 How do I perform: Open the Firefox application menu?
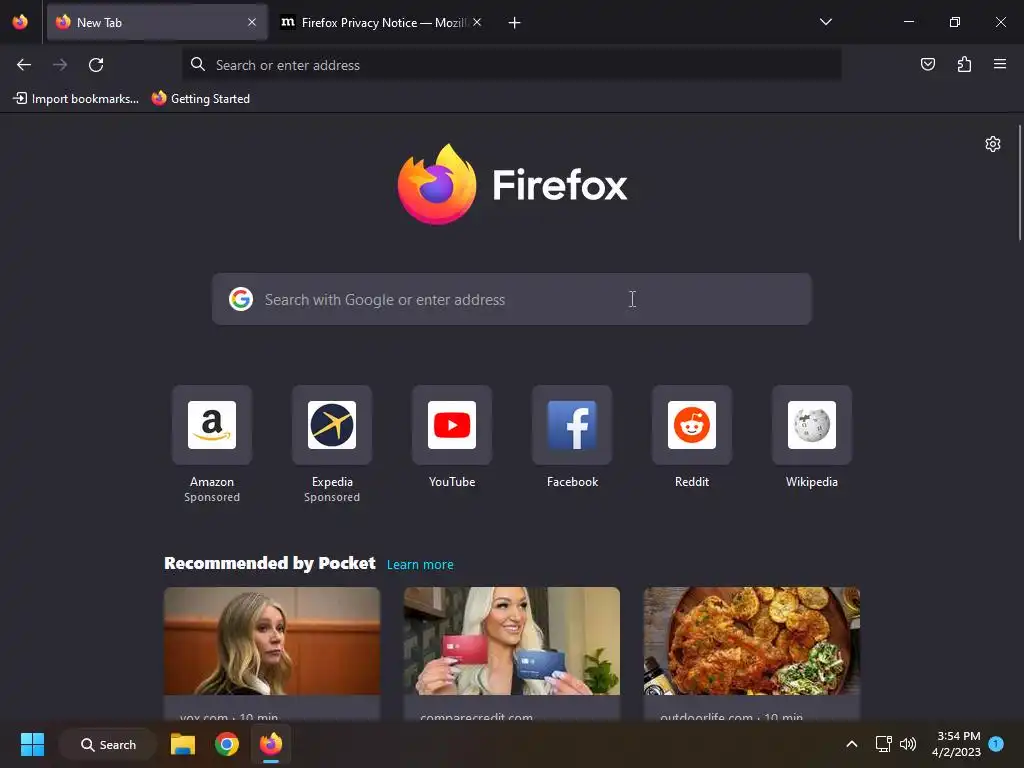(x=1000, y=64)
